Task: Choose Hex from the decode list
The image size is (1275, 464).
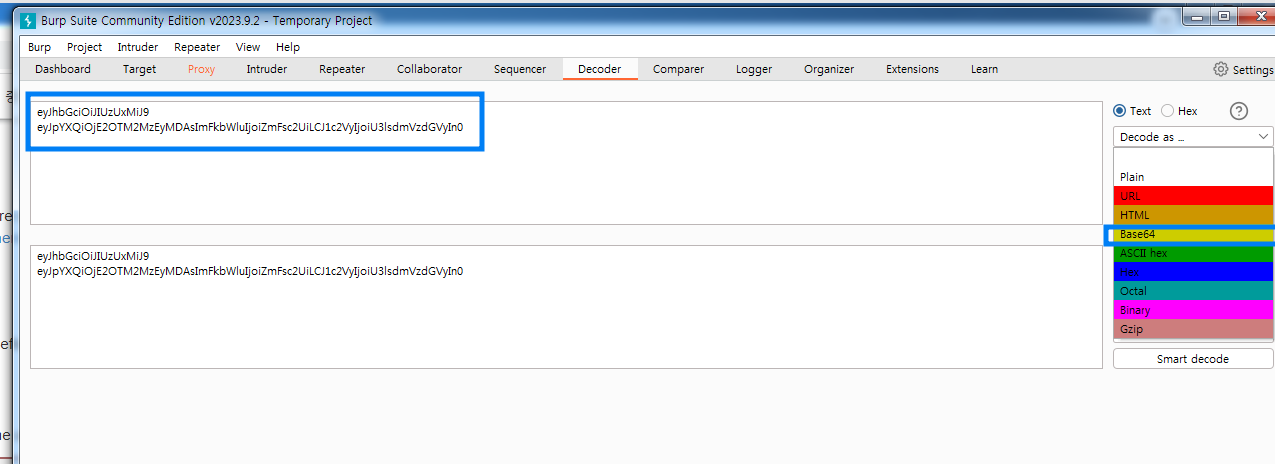Action: 1193,272
